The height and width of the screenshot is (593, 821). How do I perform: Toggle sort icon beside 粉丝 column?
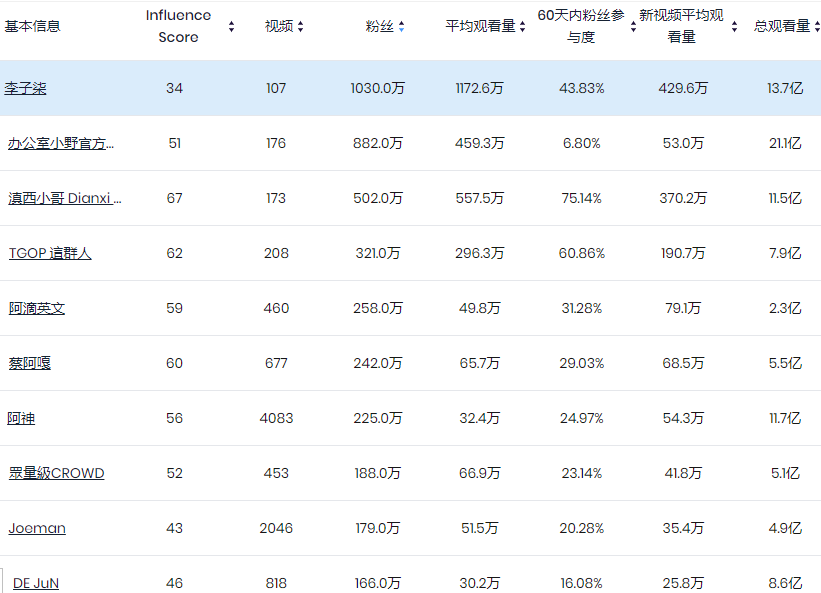(x=401, y=27)
